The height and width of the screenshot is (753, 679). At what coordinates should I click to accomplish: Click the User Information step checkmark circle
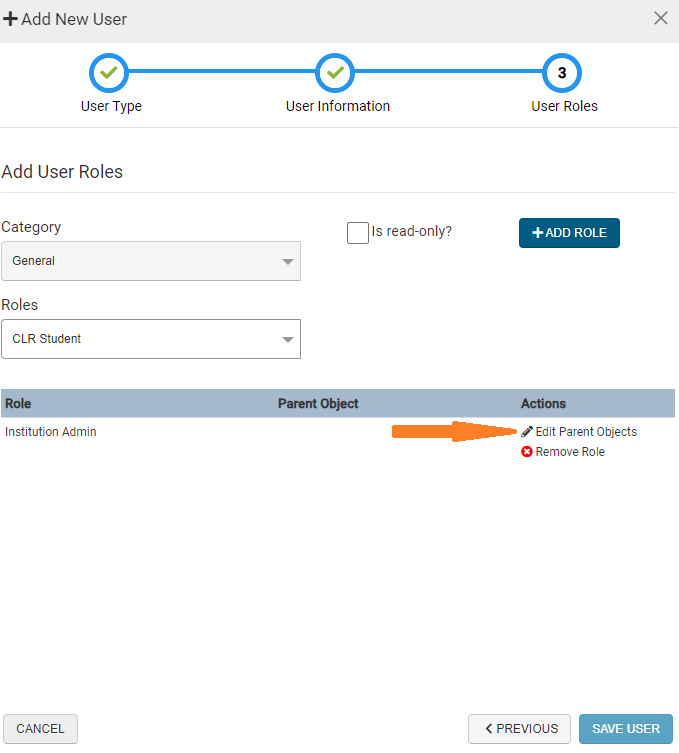coord(336,73)
